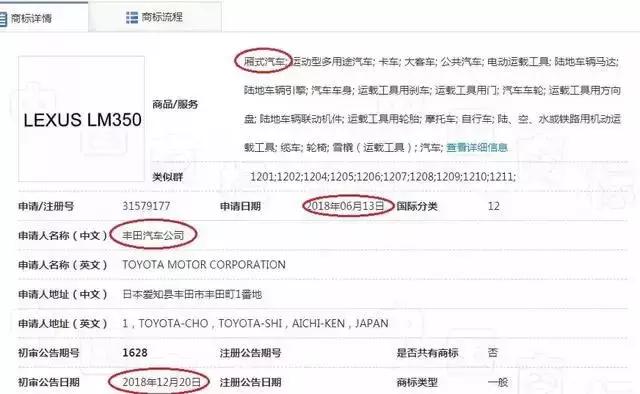Select the 国际分类 value 12
Viewport: 640px width, 394px height.
(x=493, y=206)
